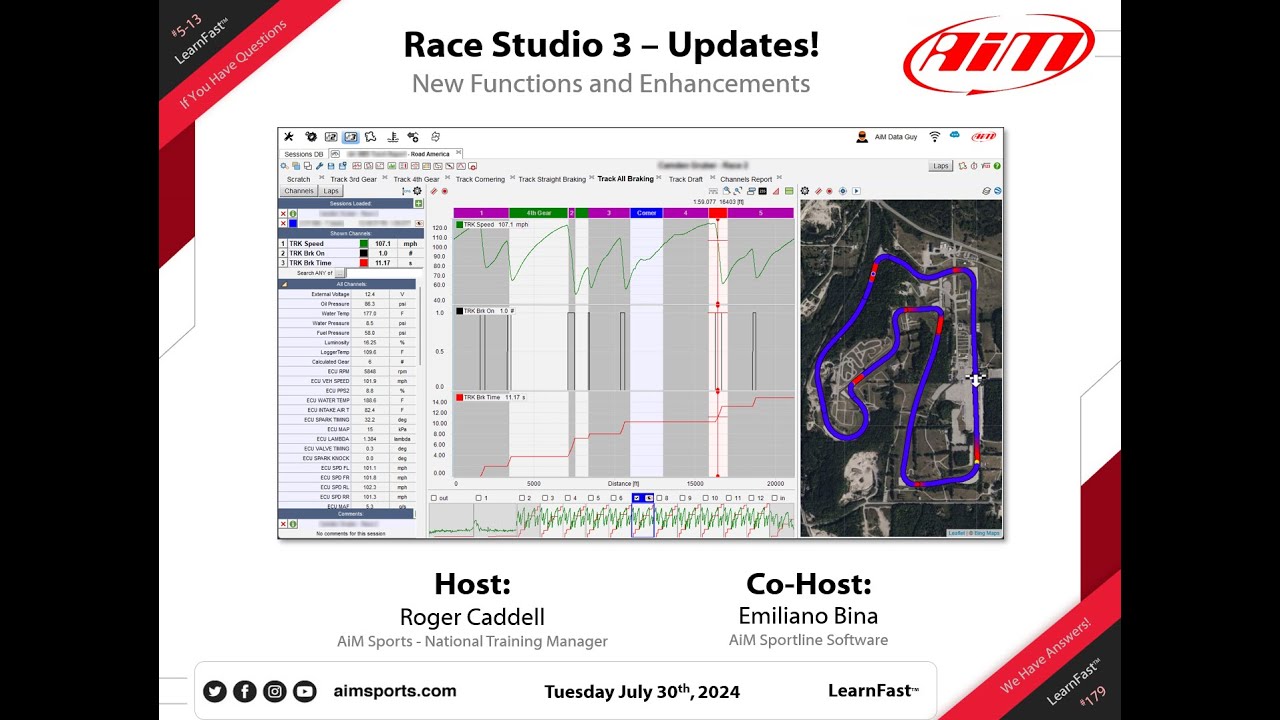Toggle lap 12 checkbox

tap(751, 498)
